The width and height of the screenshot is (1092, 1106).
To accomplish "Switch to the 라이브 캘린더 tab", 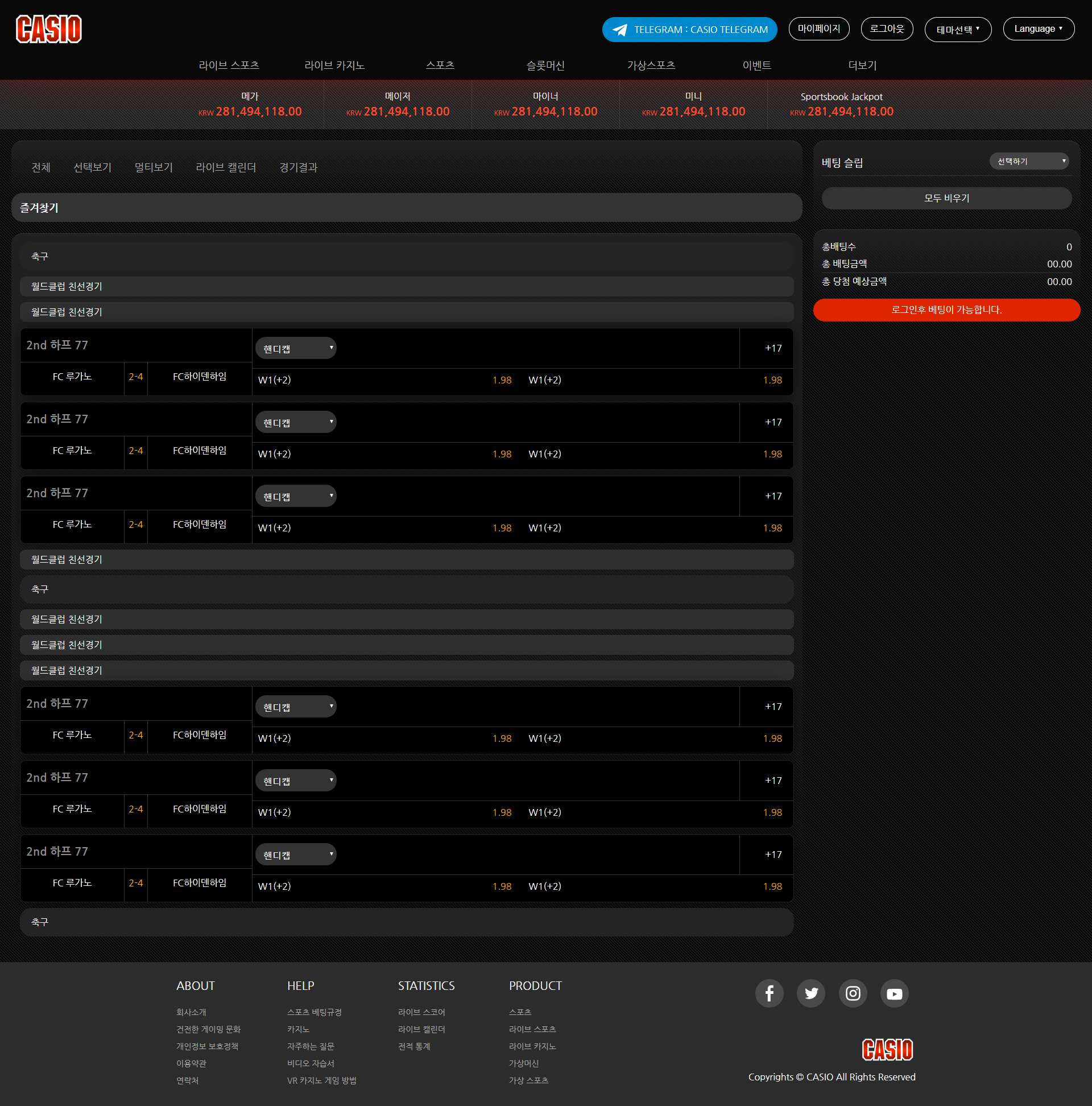I will click(x=225, y=167).
